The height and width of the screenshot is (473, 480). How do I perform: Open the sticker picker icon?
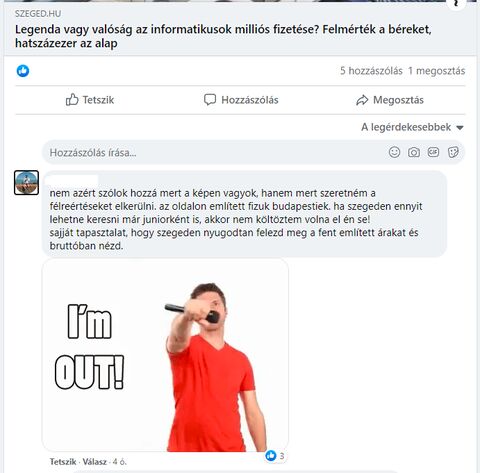pos(453,152)
